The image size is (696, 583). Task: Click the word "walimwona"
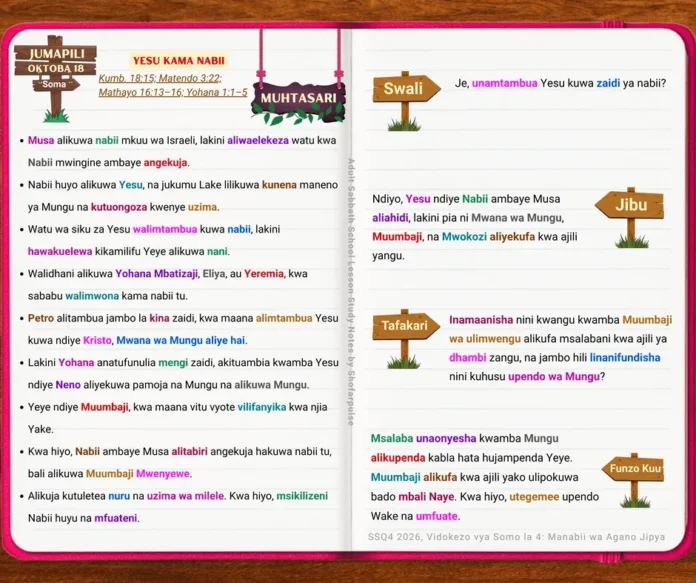pyautogui.click(x=92, y=296)
